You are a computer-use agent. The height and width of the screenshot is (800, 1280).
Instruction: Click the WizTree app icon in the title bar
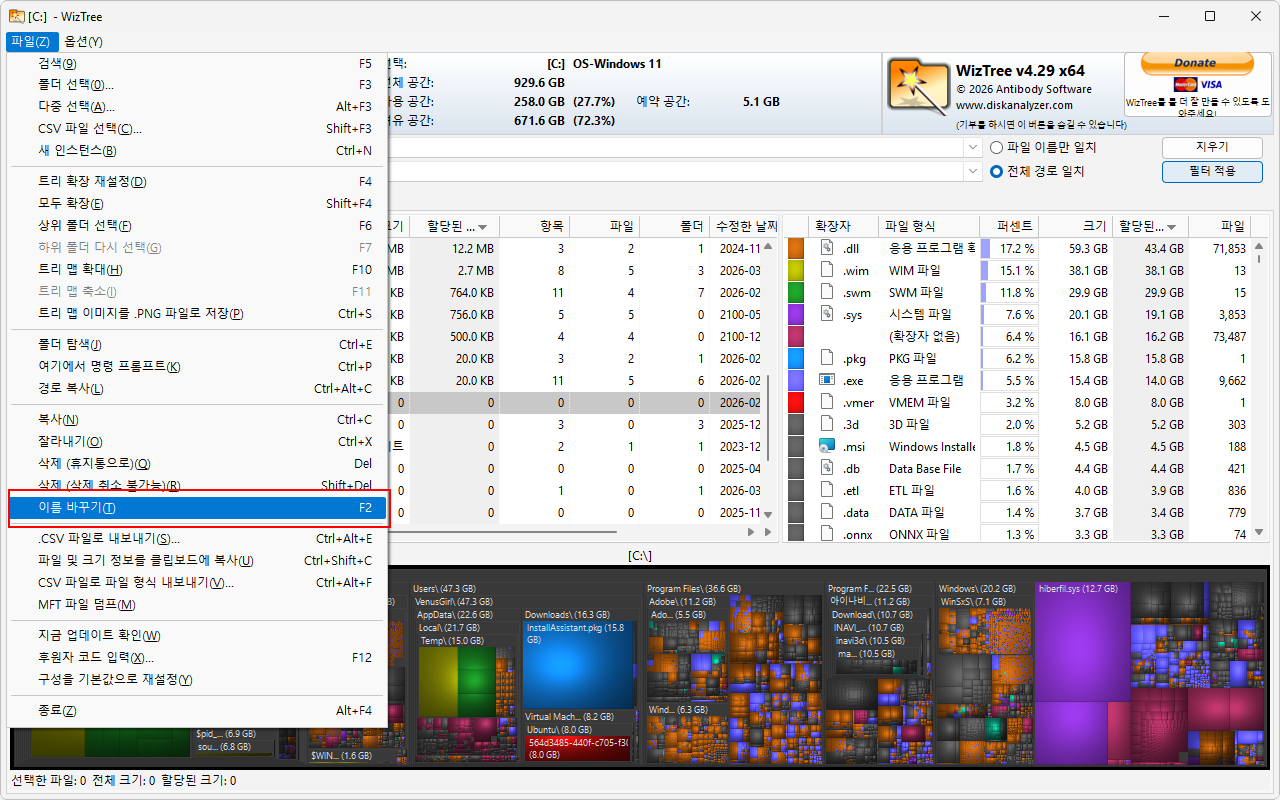tap(17, 16)
